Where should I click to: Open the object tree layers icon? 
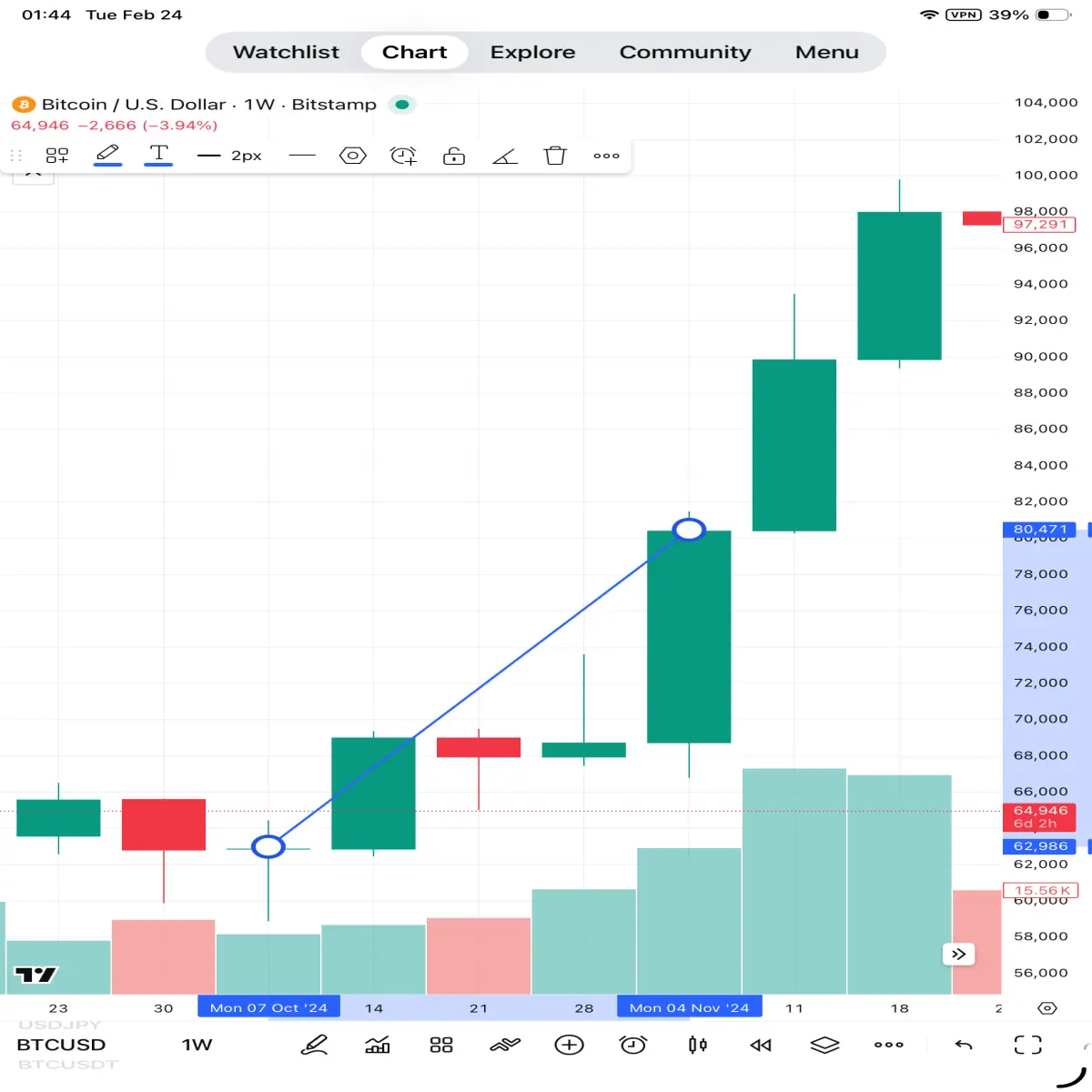(x=824, y=1045)
